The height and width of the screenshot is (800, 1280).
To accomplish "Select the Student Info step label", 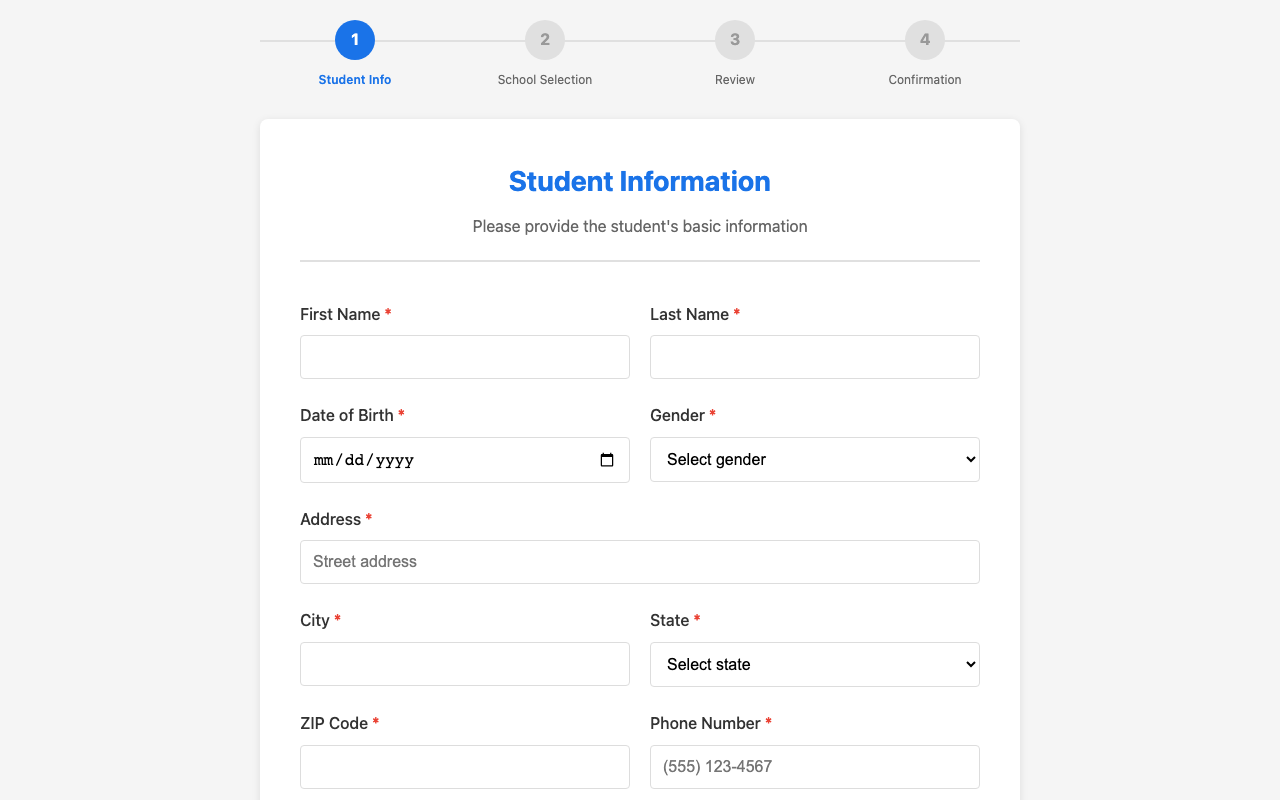I will tap(355, 79).
